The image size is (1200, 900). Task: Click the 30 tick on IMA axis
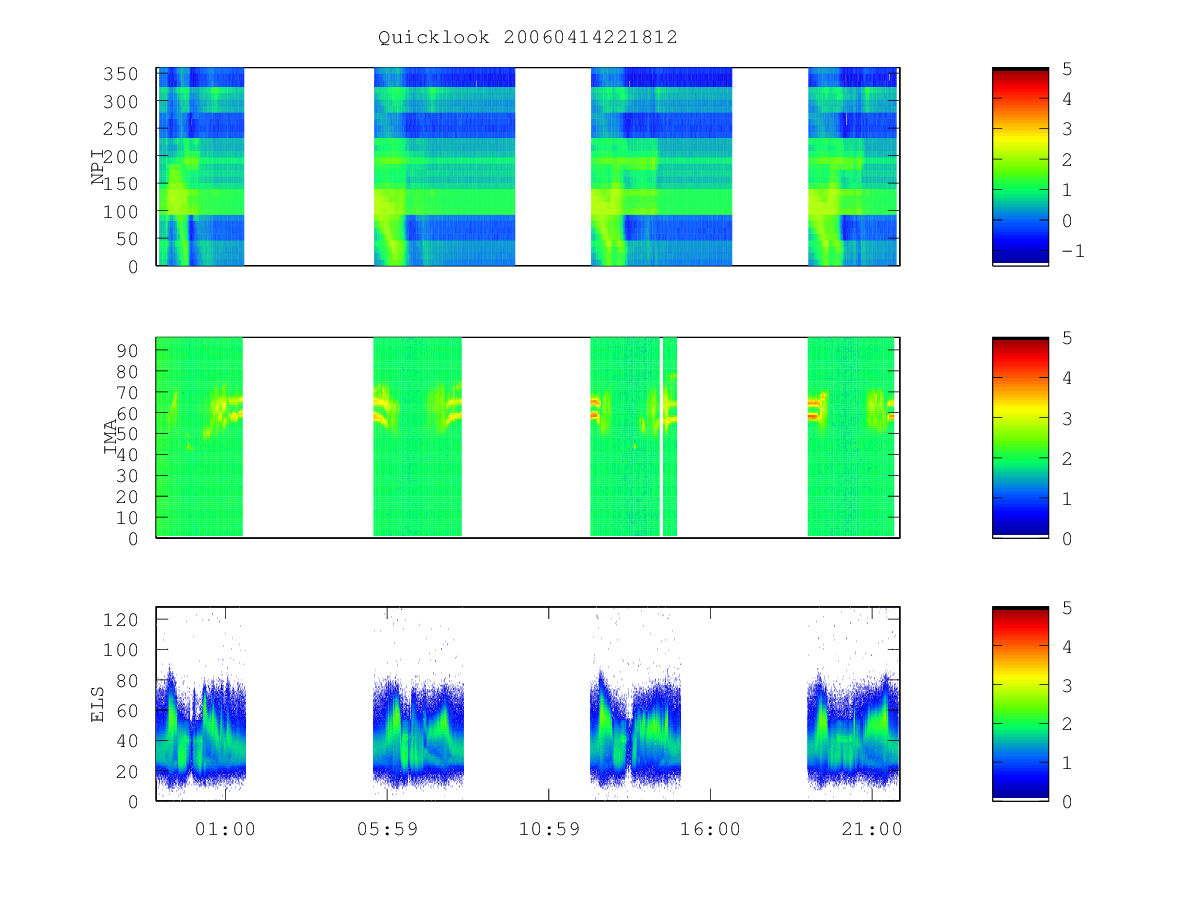[x=129, y=476]
